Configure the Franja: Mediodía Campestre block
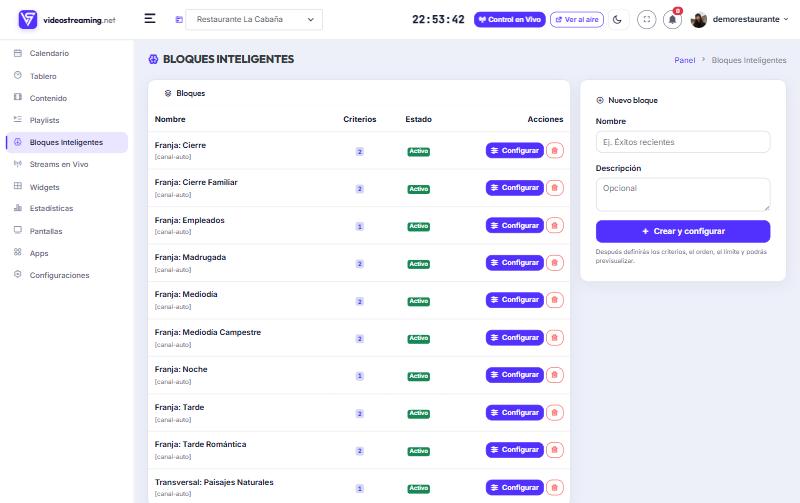 (x=514, y=338)
